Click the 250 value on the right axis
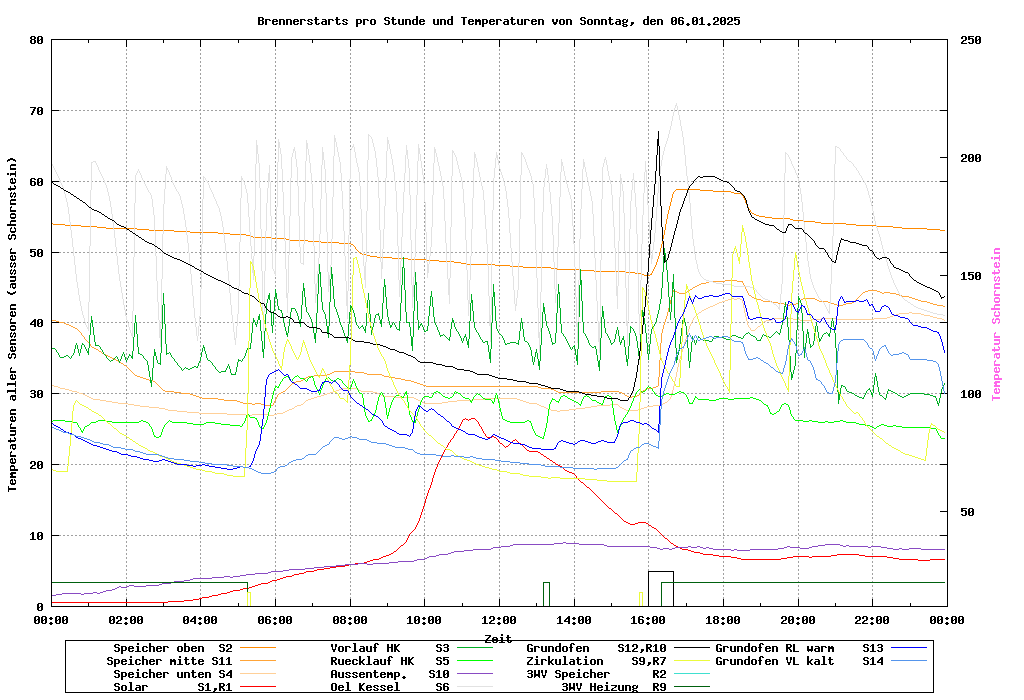Image resolution: width=1024 pixels, height=700 pixels. click(971, 40)
